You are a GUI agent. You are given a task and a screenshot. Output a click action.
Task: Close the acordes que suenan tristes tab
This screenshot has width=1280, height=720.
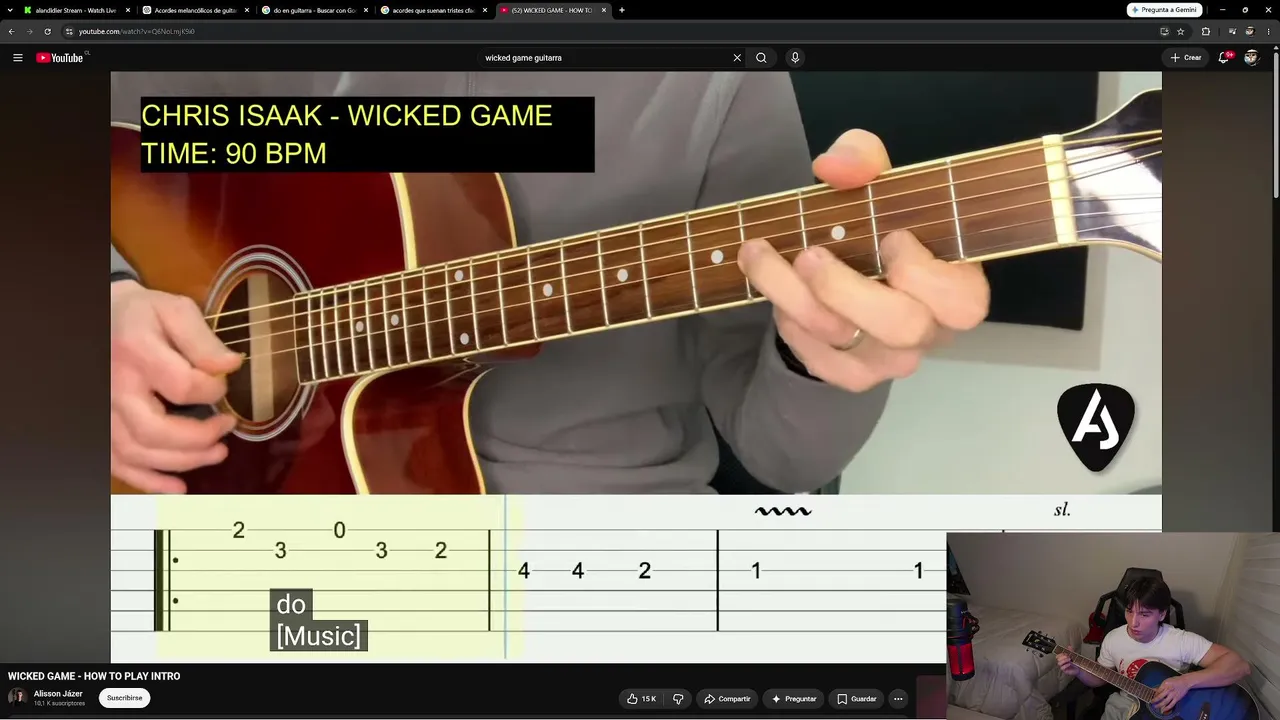pyautogui.click(x=485, y=10)
